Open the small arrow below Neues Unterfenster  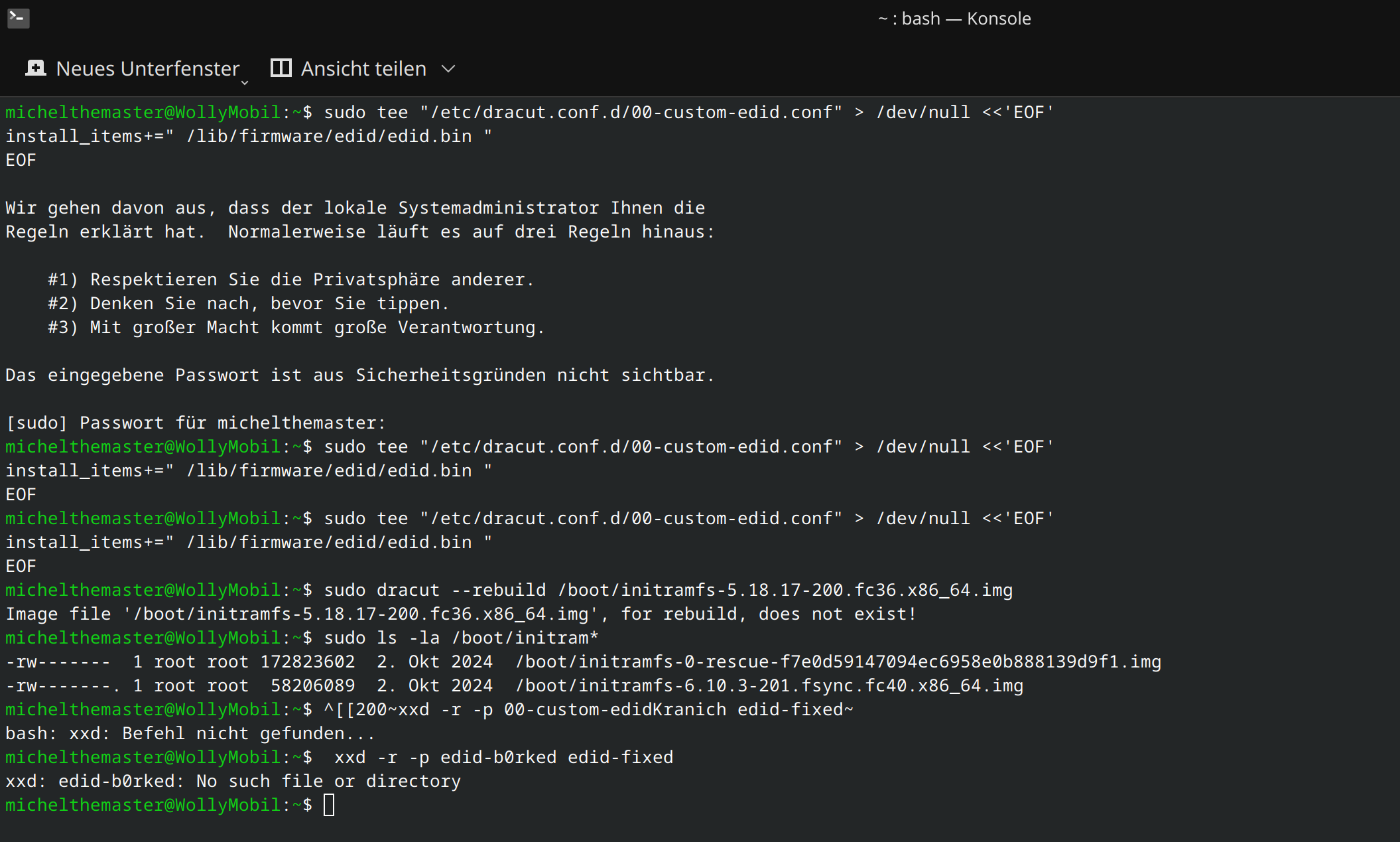coord(245,83)
